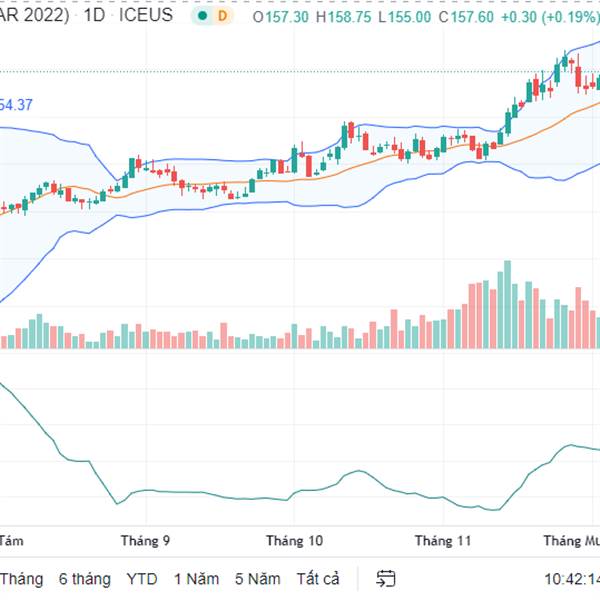Click the Tháng 10 axis label
The height and width of the screenshot is (600, 600).
pyautogui.click(x=295, y=541)
